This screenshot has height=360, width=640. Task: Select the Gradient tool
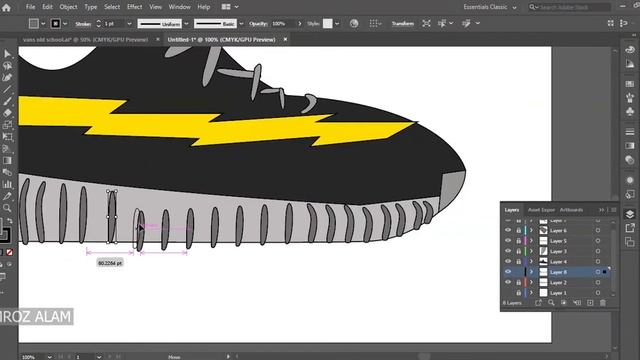pos(7,160)
